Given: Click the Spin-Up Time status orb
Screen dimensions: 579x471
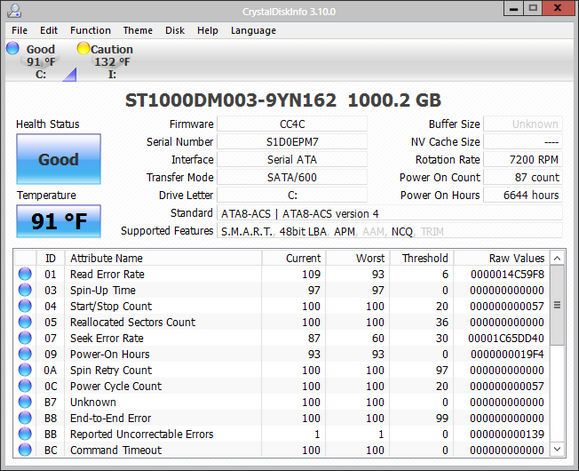Looking at the screenshot, I should coord(25,290).
